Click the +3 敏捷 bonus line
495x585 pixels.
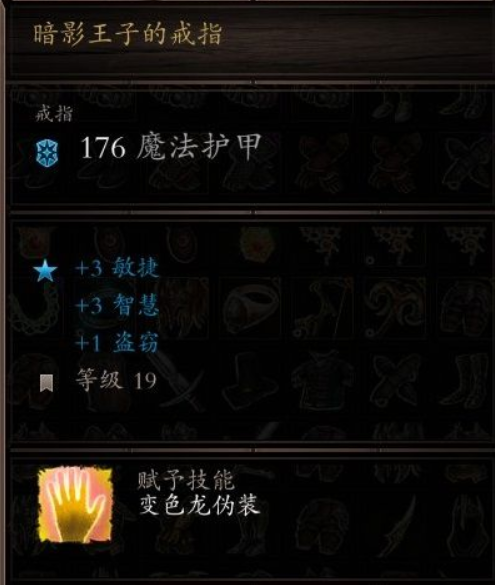tap(117, 268)
